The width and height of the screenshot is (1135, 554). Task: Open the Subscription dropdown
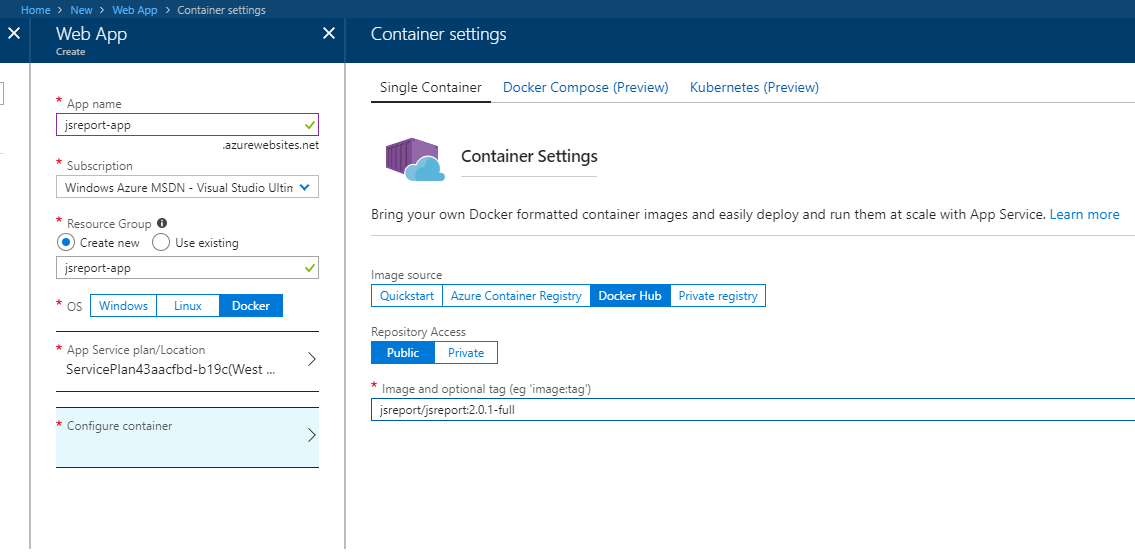pyautogui.click(x=187, y=188)
